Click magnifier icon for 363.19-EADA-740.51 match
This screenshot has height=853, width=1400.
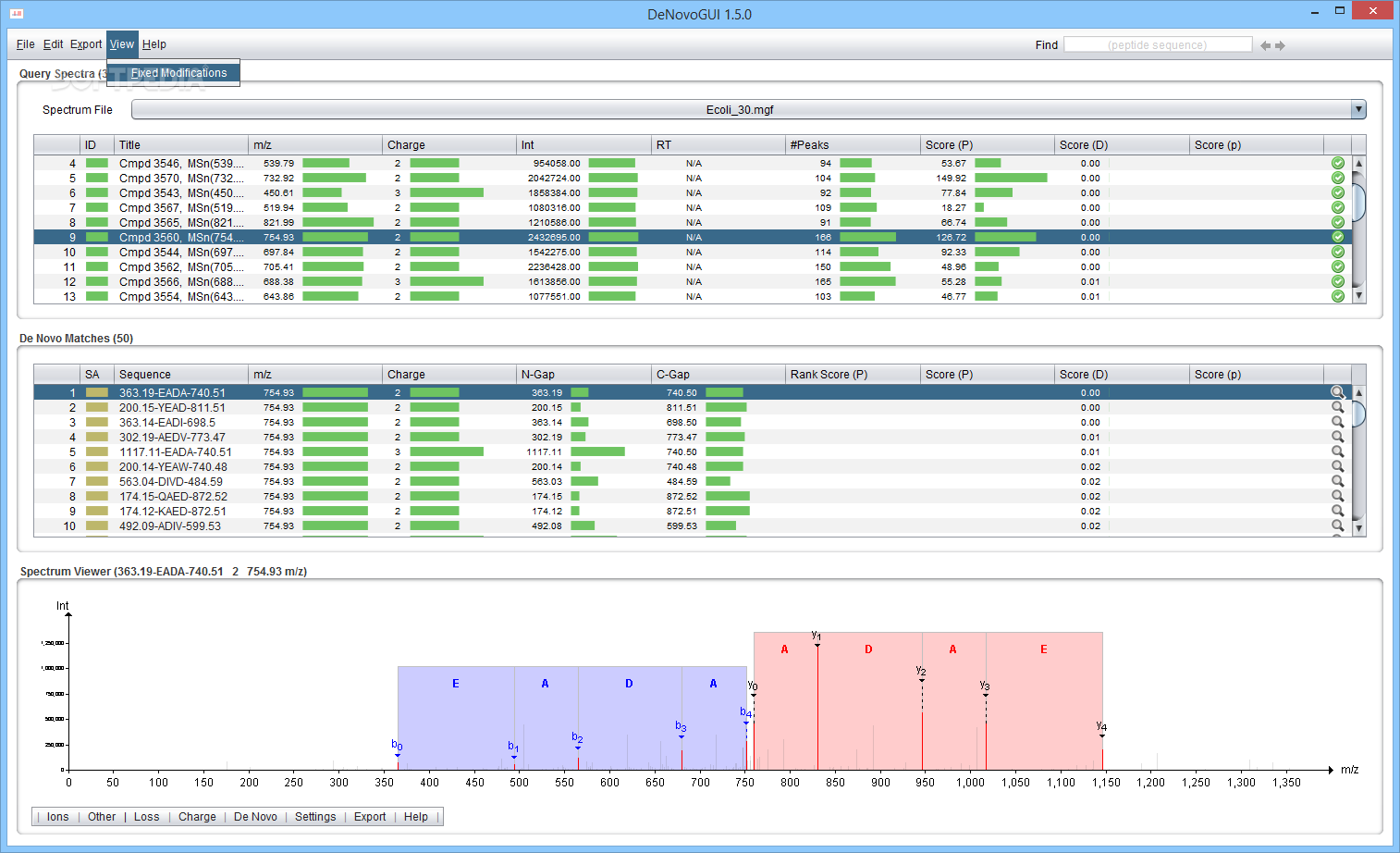pos(1337,392)
